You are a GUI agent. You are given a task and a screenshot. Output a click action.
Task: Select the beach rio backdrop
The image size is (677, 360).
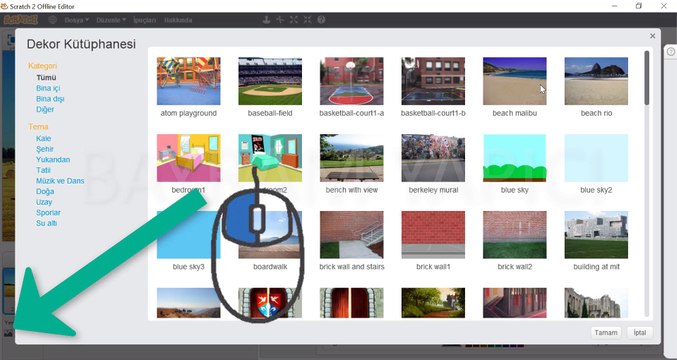pyautogui.click(x=596, y=81)
